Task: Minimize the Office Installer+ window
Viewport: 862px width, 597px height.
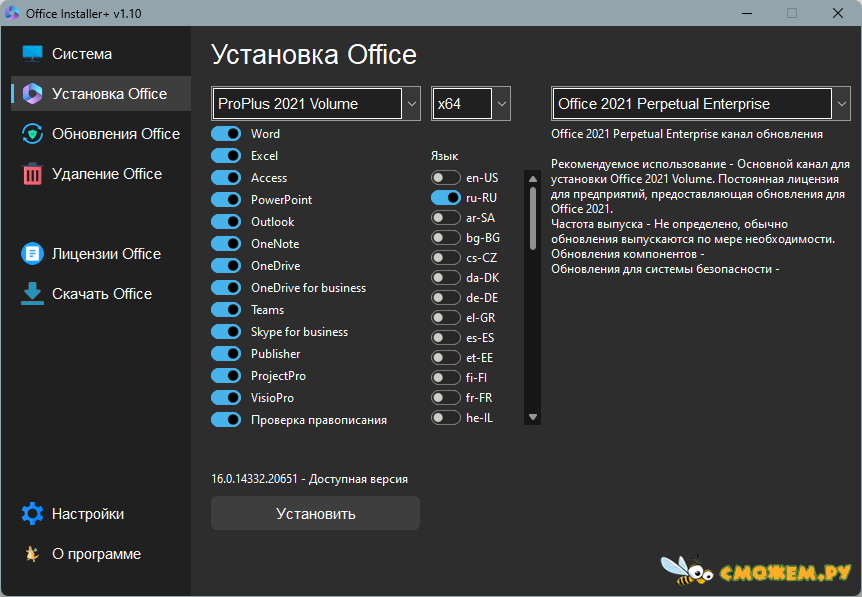Action: tap(747, 13)
